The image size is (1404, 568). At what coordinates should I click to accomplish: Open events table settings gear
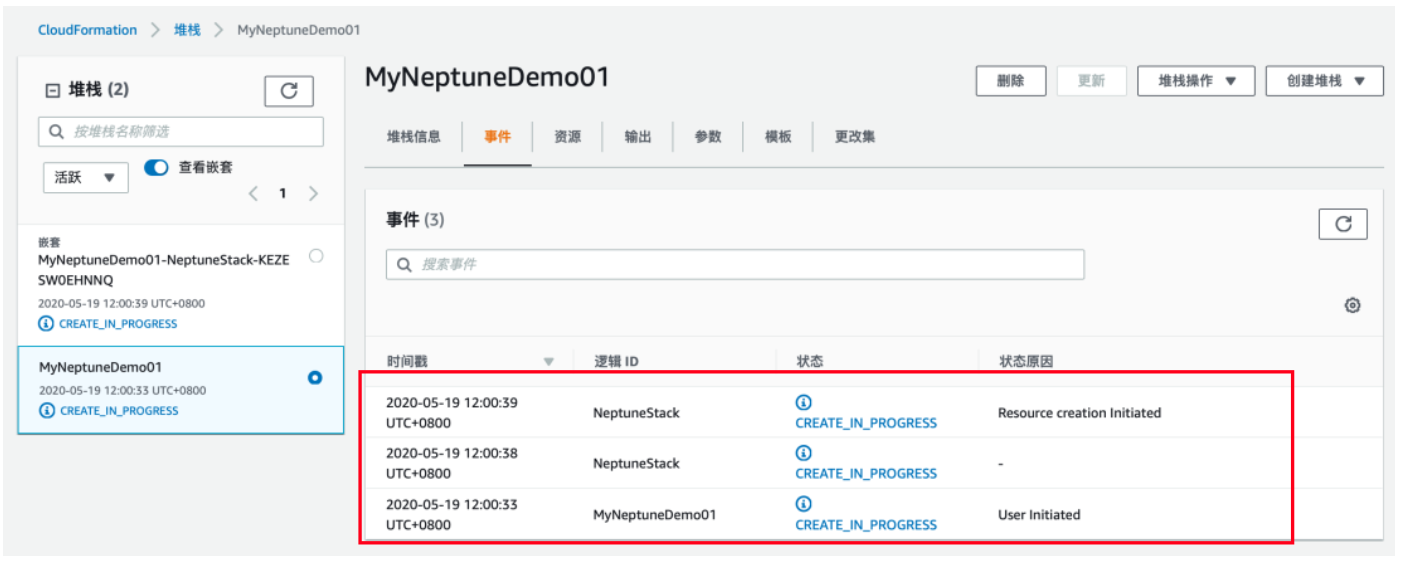point(1352,305)
